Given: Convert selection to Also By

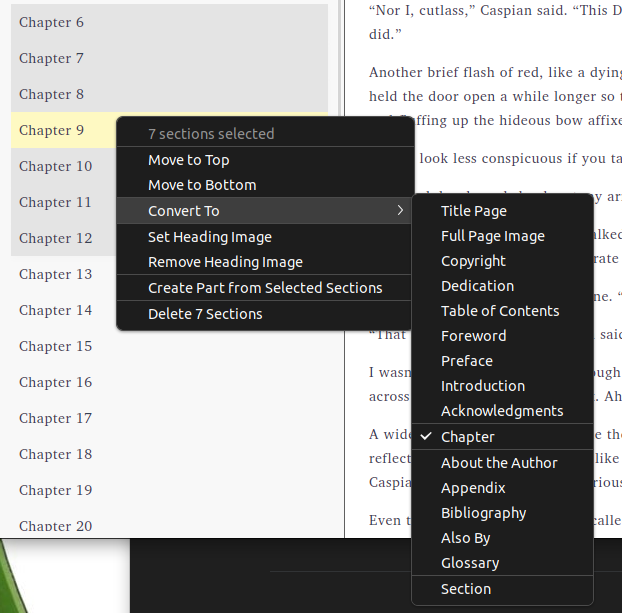Looking at the screenshot, I should click(503, 538).
